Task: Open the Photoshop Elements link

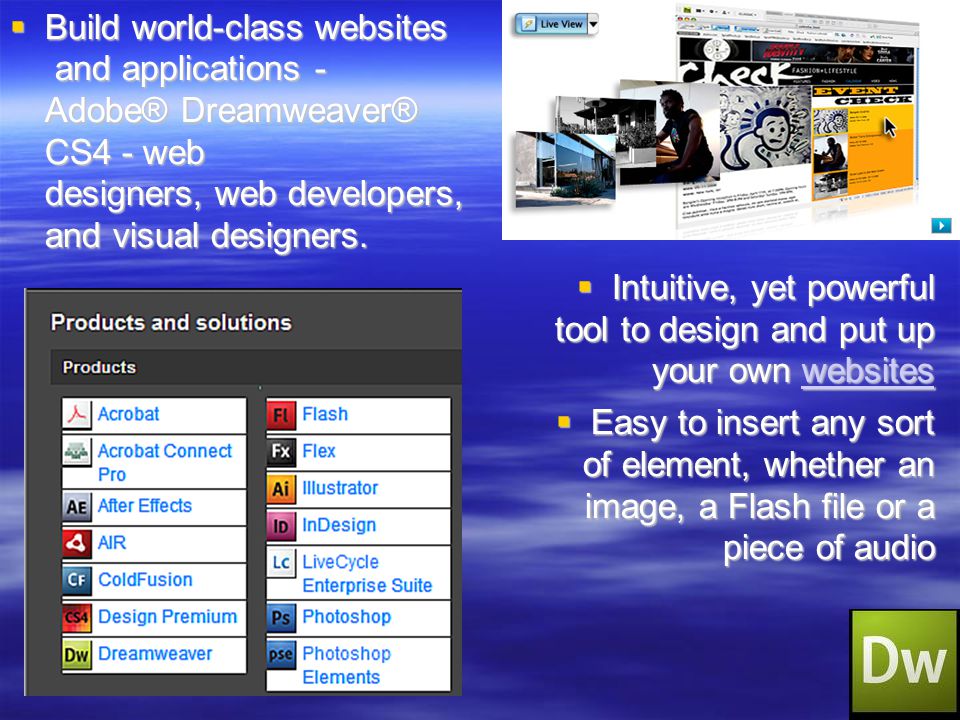Action: [347, 665]
